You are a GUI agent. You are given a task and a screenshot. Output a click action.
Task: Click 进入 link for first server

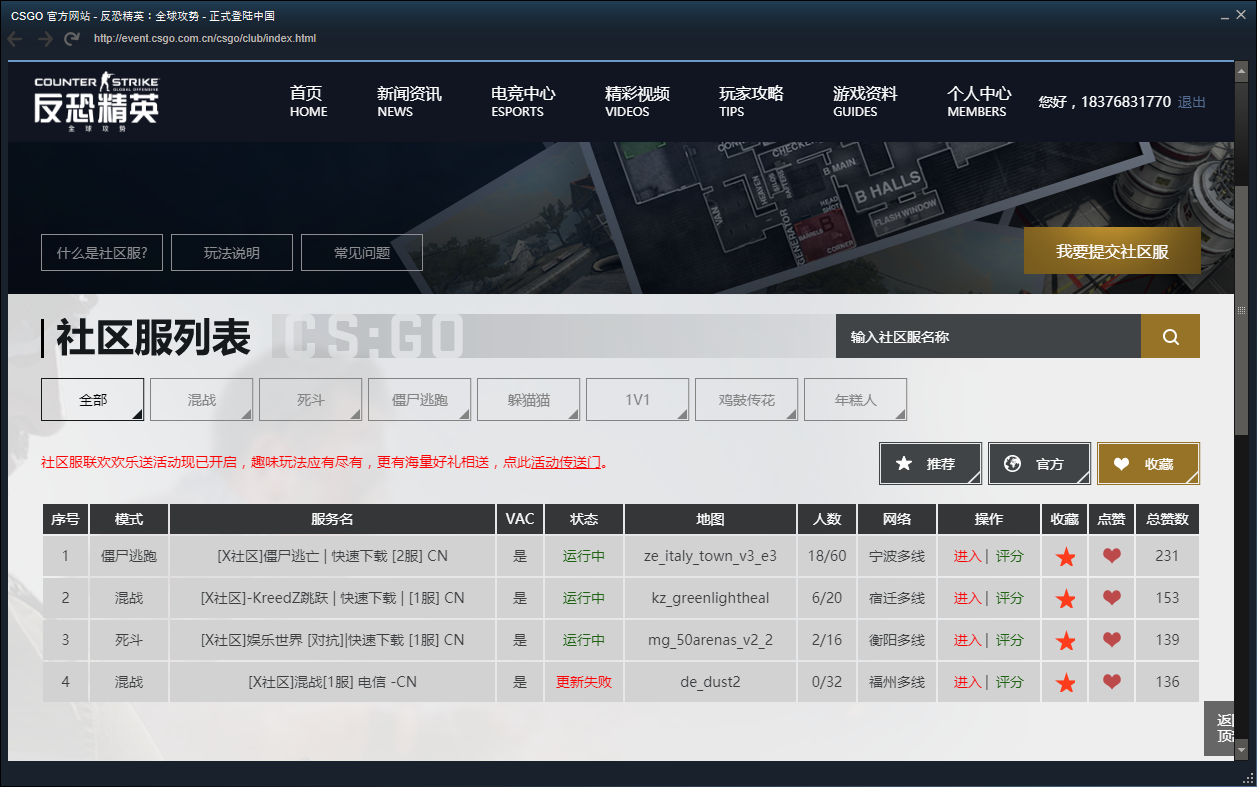[967, 556]
